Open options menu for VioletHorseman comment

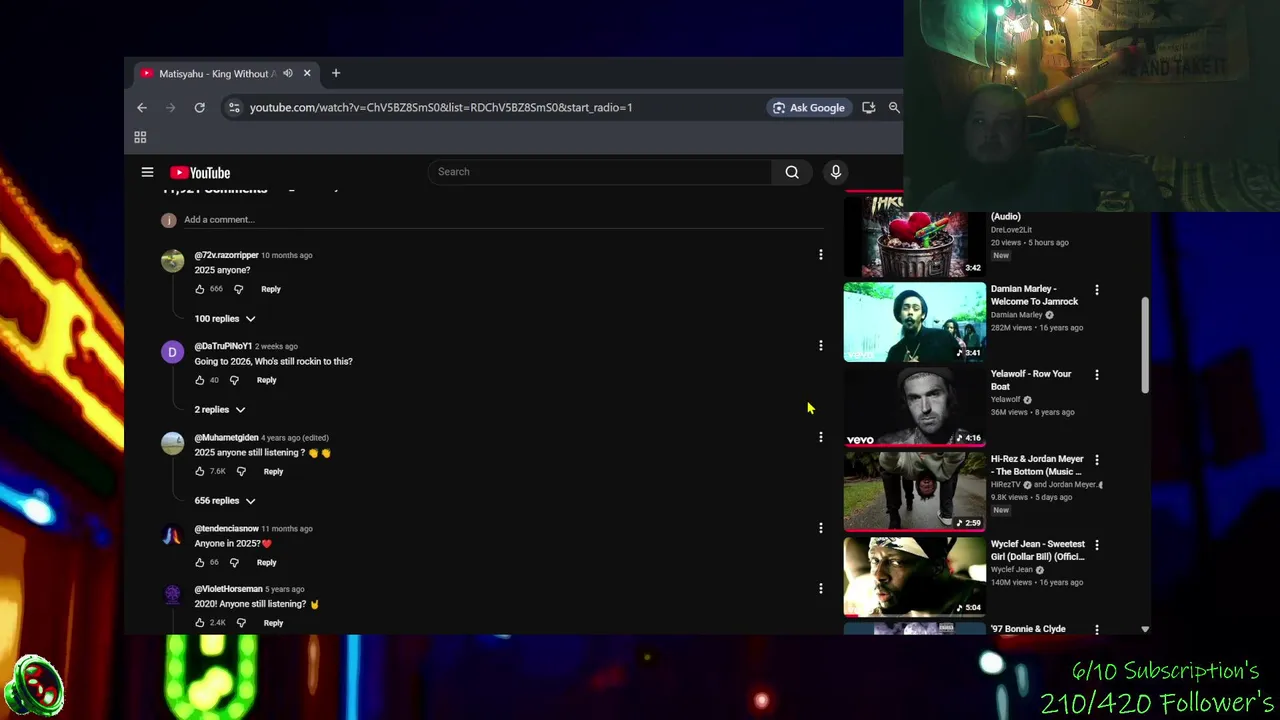pyautogui.click(x=821, y=589)
